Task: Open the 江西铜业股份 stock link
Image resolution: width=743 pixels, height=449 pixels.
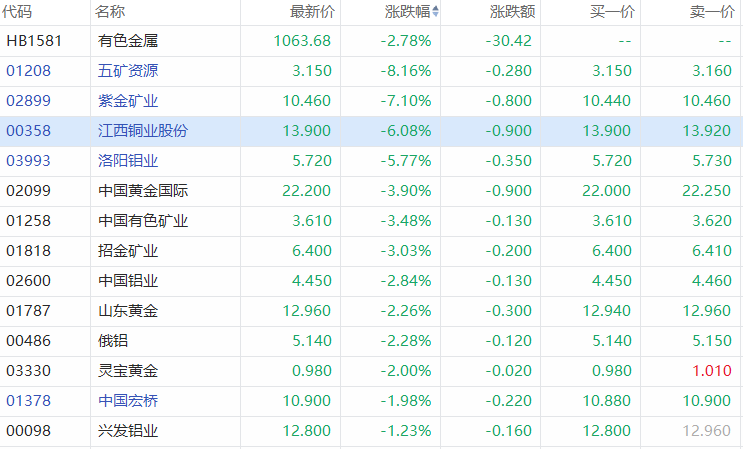Action: click(x=143, y=131)
